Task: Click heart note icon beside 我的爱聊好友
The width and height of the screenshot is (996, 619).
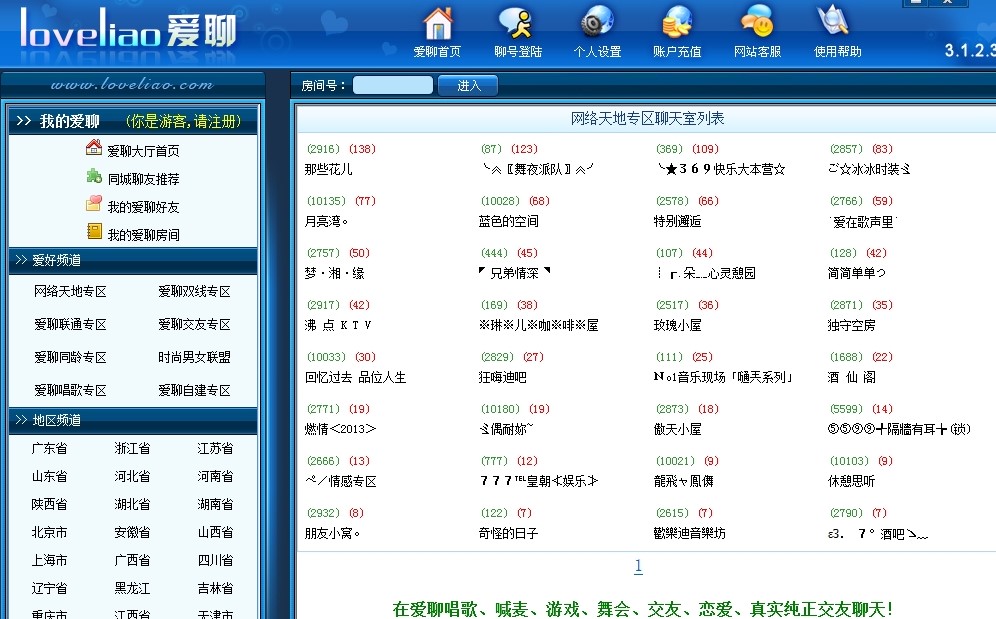Action: point(94,203)
